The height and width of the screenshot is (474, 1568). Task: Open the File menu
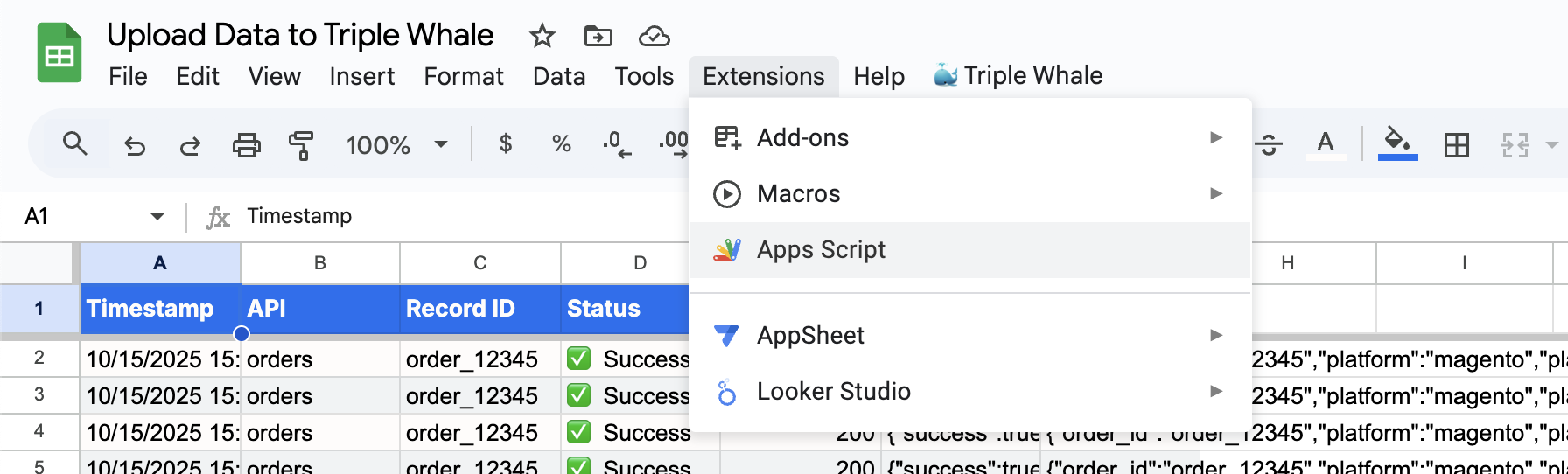coord(128,76)
